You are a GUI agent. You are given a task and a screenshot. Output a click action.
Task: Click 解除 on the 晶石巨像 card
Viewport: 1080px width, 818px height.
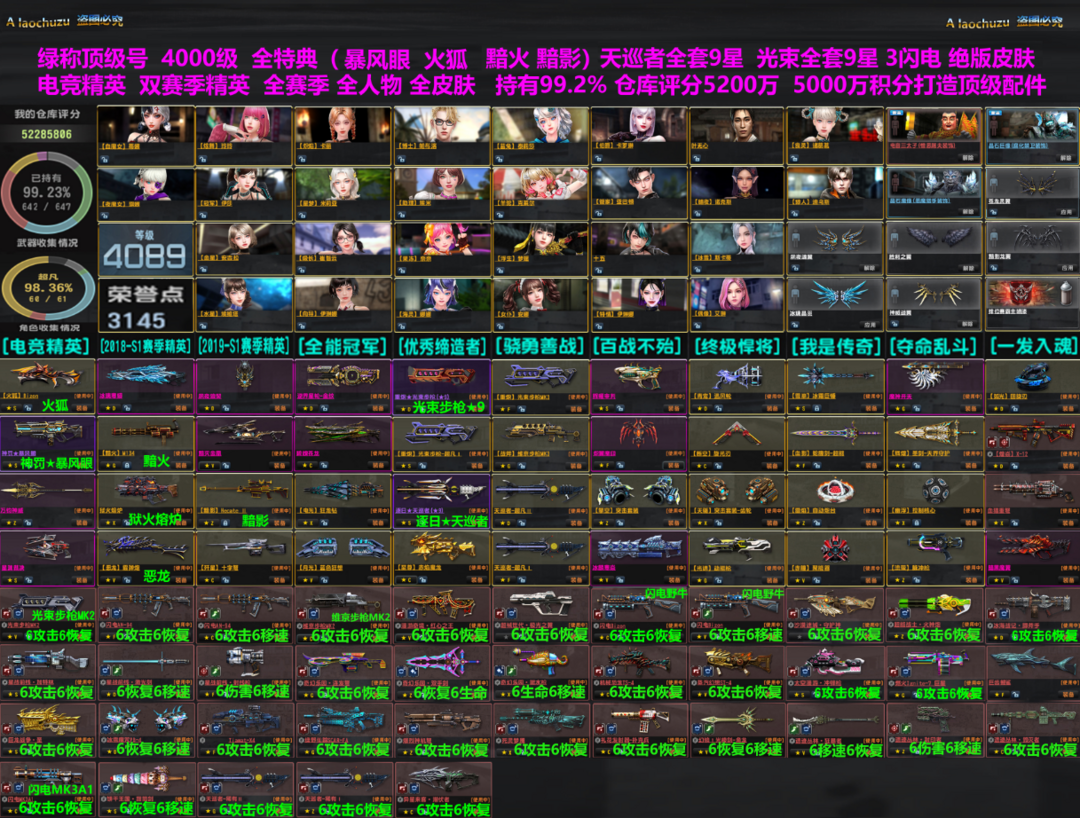(1066, 158)
